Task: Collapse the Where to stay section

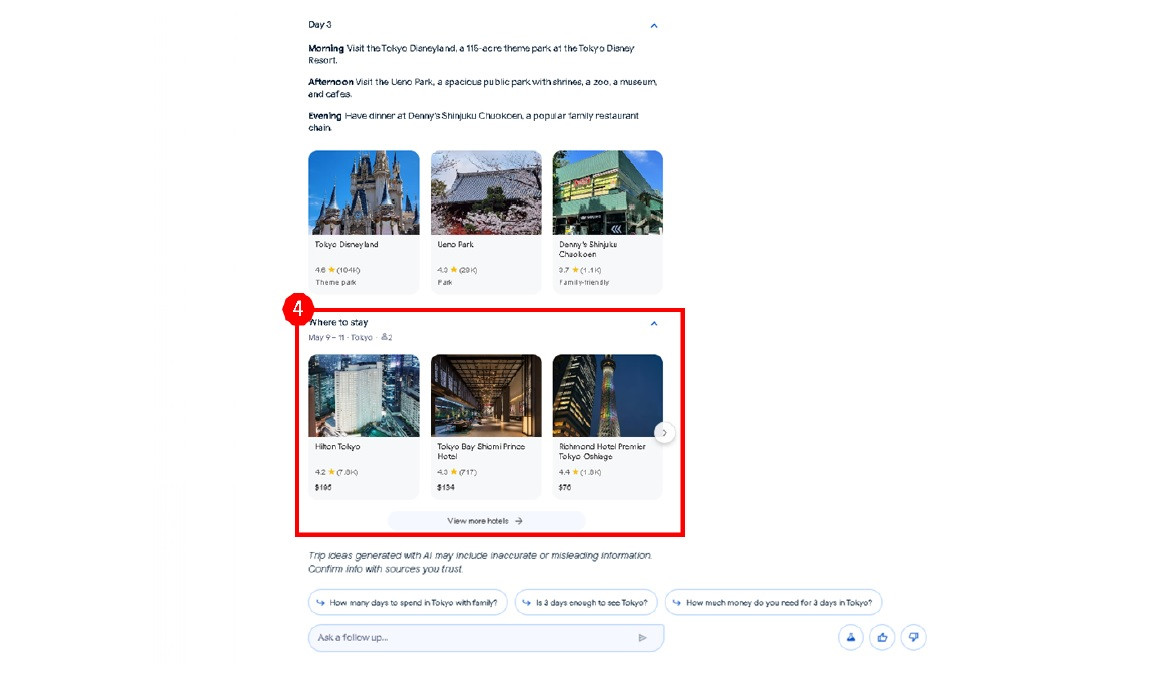Action: [654, 323]
